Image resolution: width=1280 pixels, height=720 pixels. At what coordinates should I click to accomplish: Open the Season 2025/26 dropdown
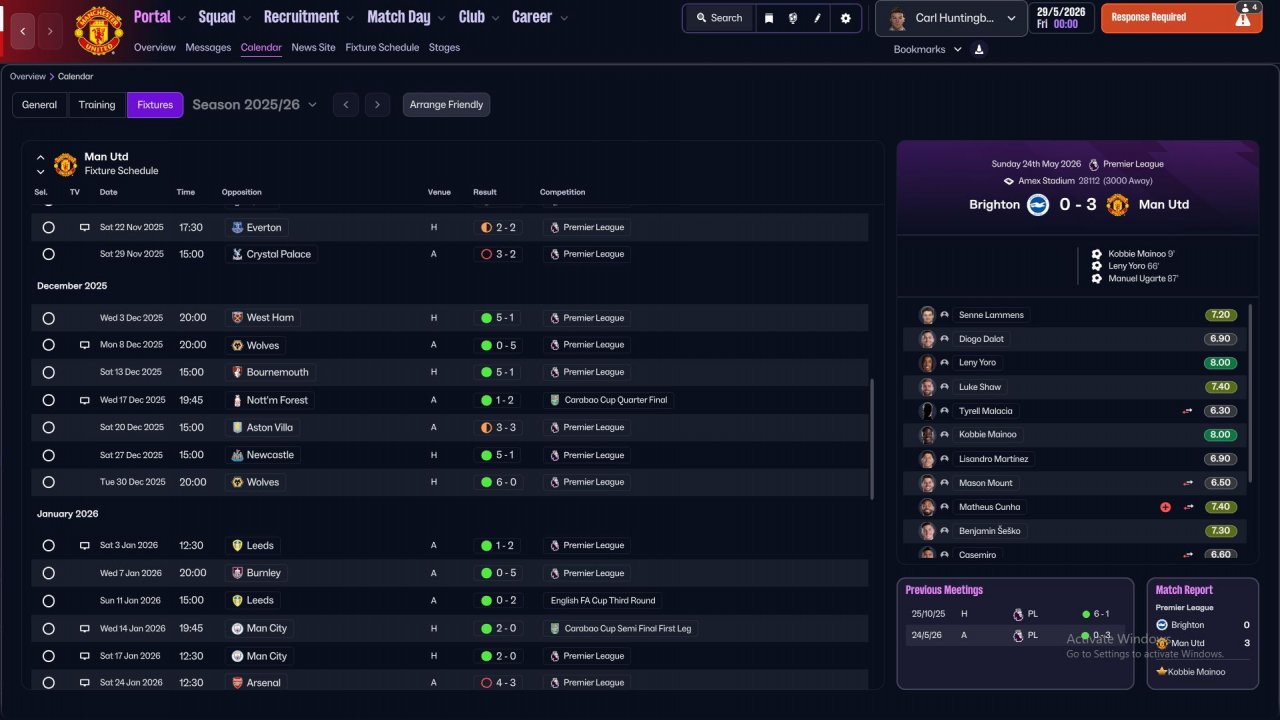(x=254, y=104)
